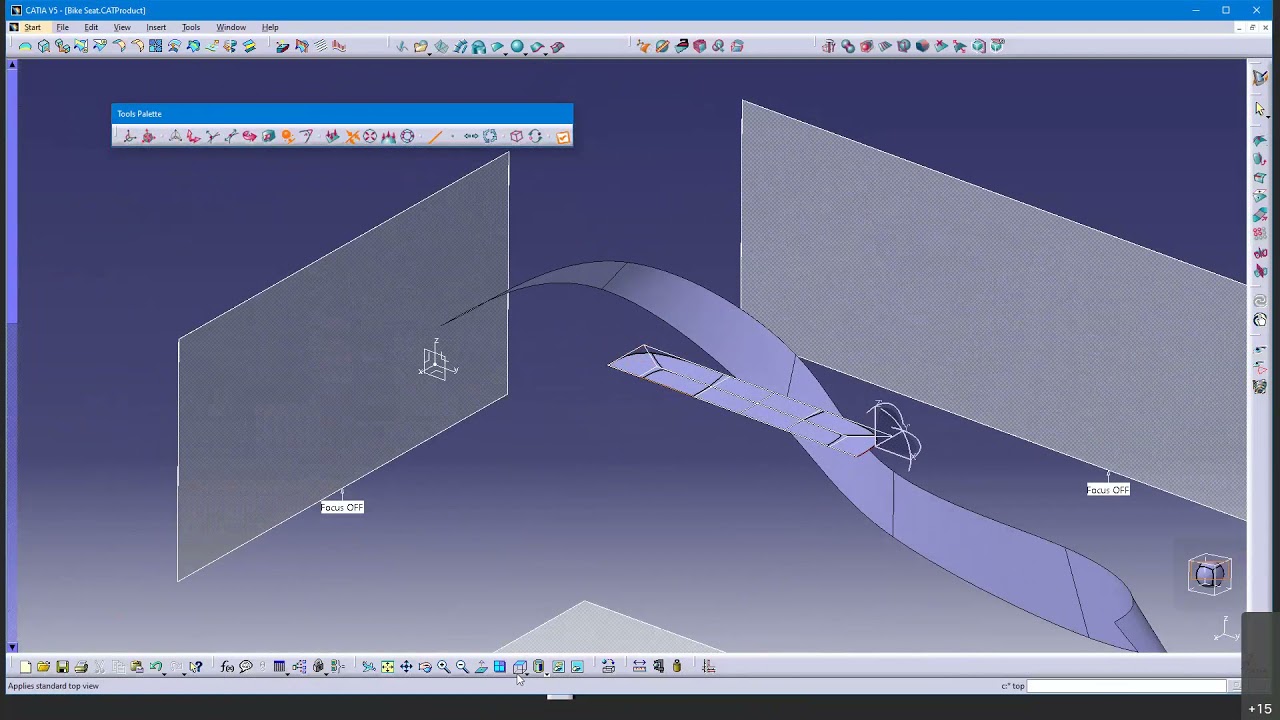This screenshot has height=720, width=1280.
Task: Click the 'Applies standard top view' status text
Action: coord(54,686)
